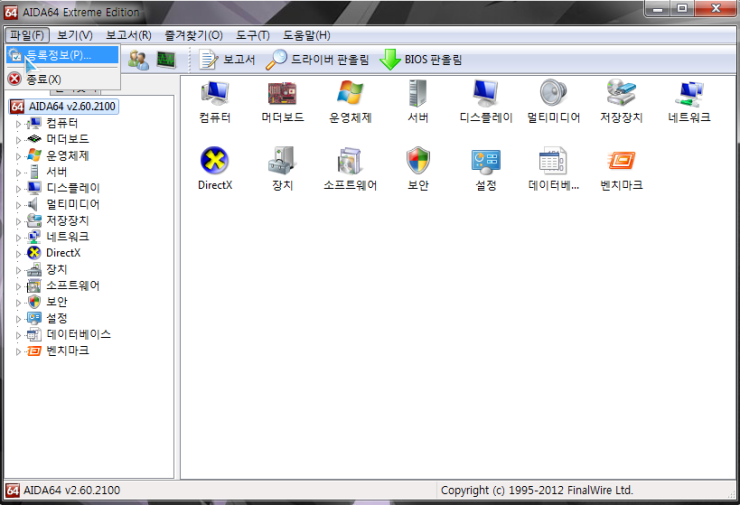Image resolution: width=740 pixels, height=505 pixels.
Task: Minimize the AIDA64 window
Action: click(658, 8)
